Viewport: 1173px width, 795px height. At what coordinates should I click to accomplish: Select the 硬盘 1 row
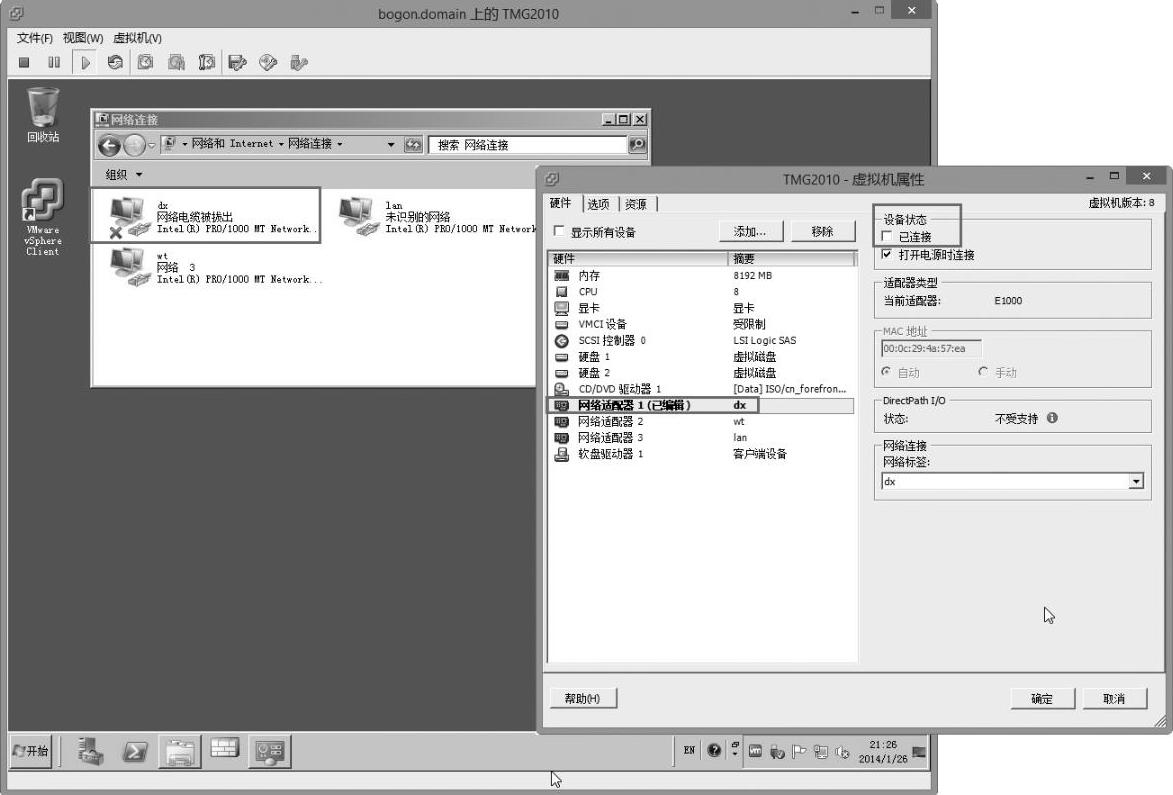point(702,357)
